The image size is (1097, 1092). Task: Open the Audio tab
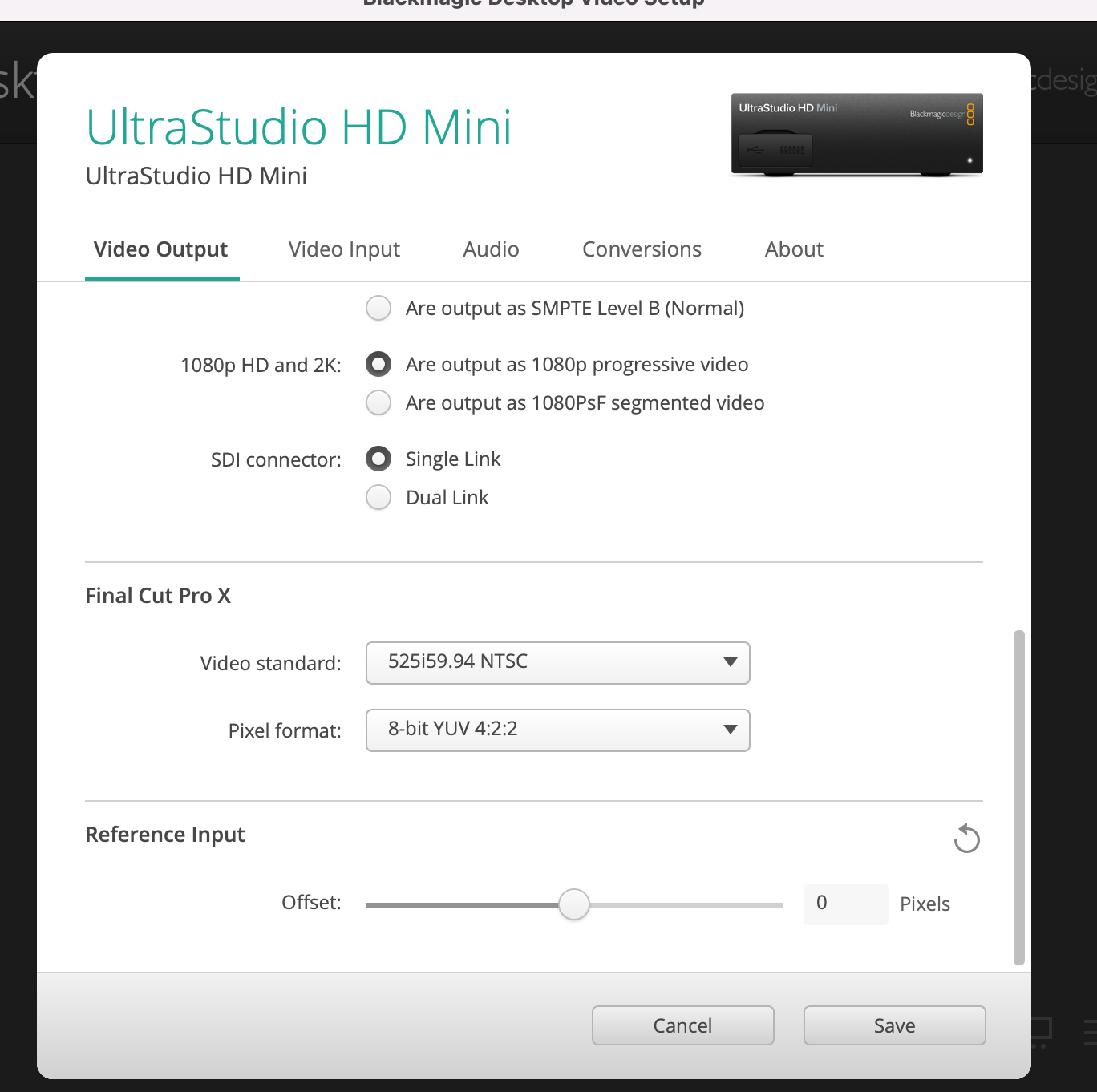[491, 249]
